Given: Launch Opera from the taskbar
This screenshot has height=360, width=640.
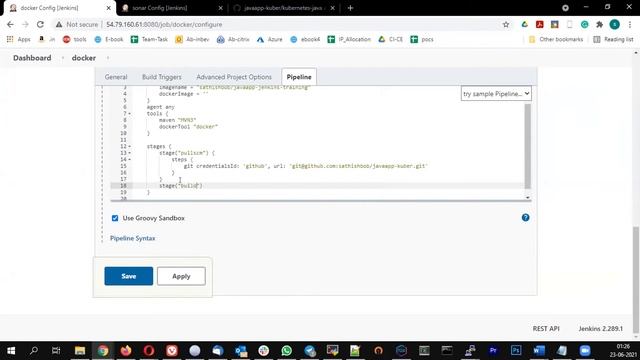Looking at the screenshot, I should tap(149, 351).
